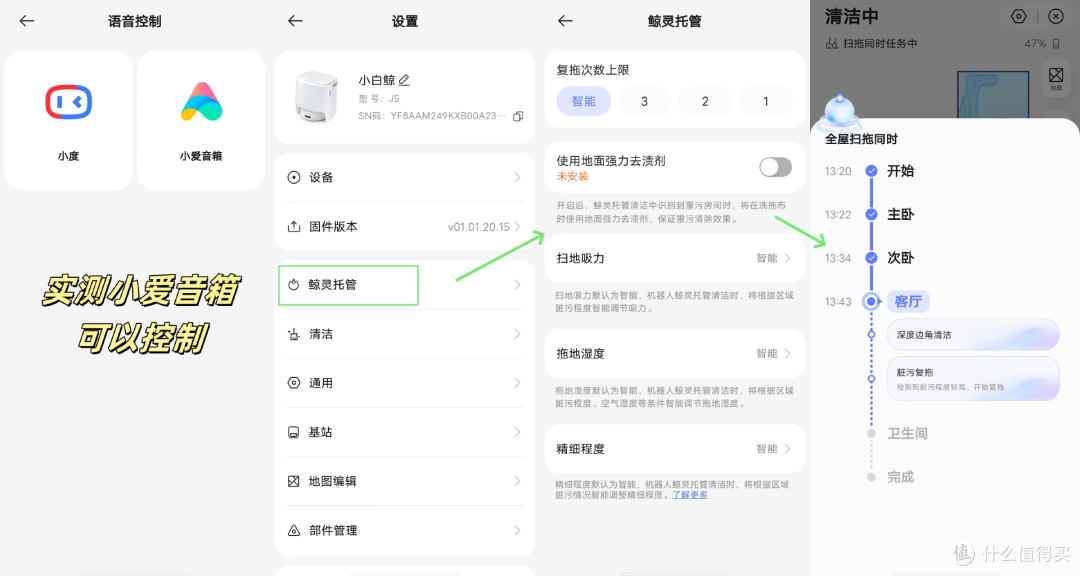Open the 清洁 settings entry
This screenshot has width=1080, height=576.
[405, 334]
